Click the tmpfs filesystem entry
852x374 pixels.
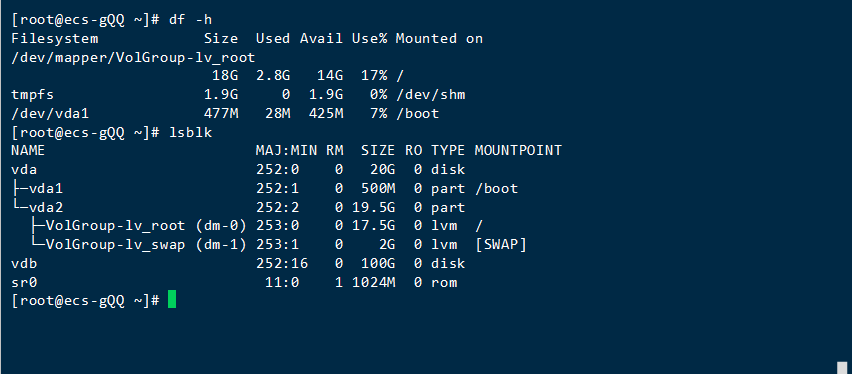(x=32, y=95)
